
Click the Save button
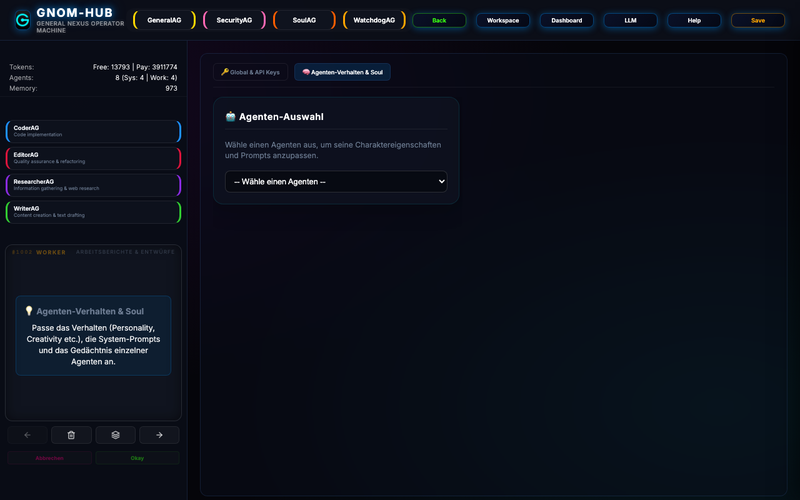[x=758, y=20]
